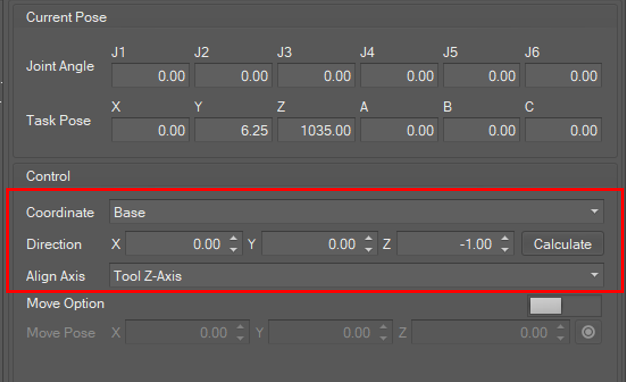Click Task Pose Z field showing 1035.00
This screenshot has width=626, height=382.
click(x=316, y=130)
